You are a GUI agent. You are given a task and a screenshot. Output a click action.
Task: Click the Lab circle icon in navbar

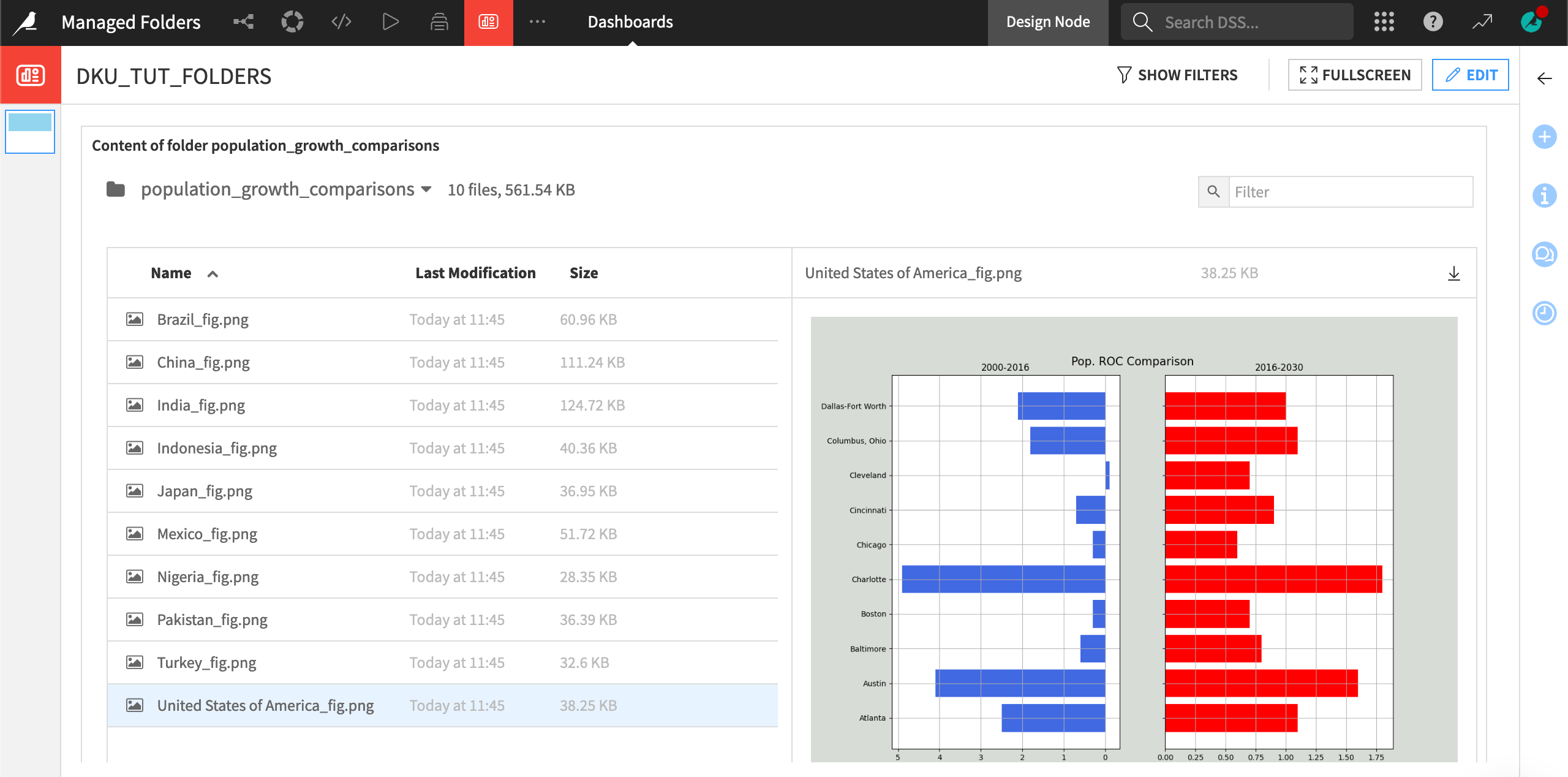pos(292,22)
